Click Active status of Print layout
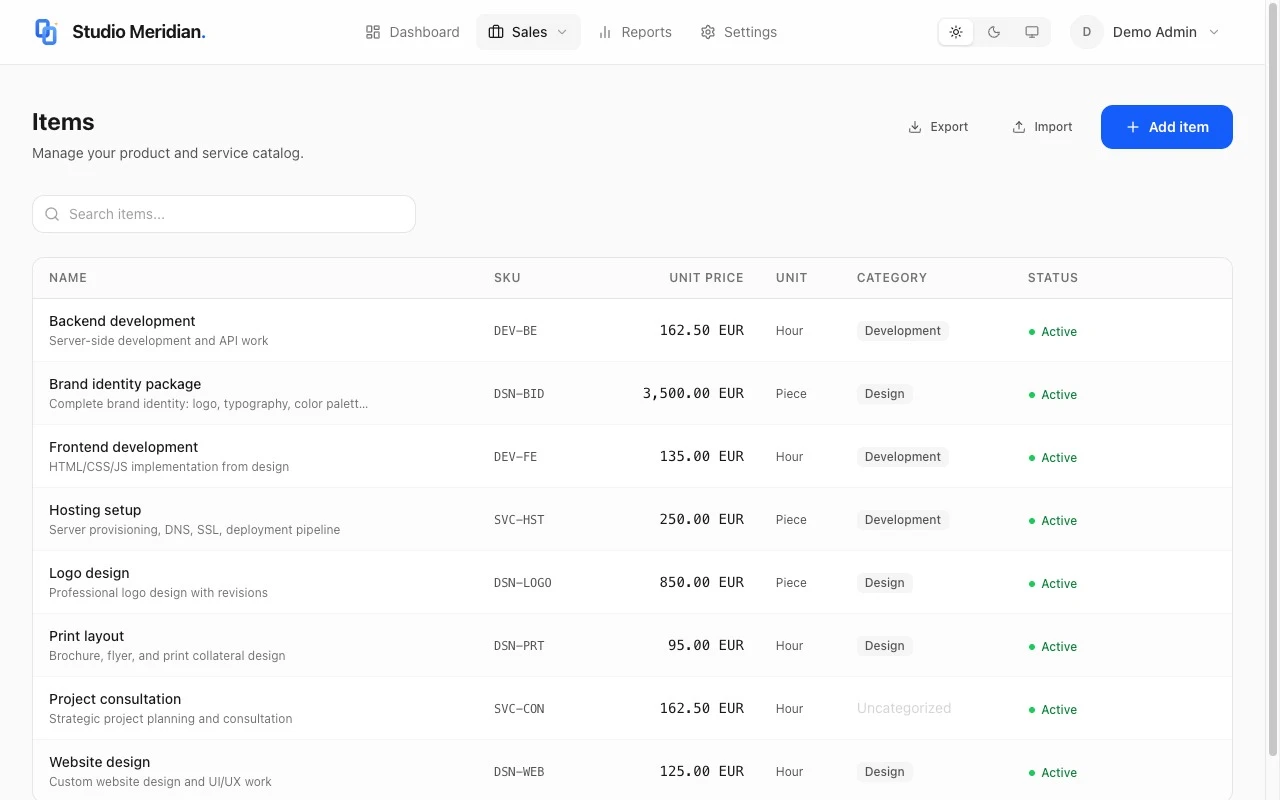The image size is (1280, 800). pyautogui.click(x=1053, y=647)
